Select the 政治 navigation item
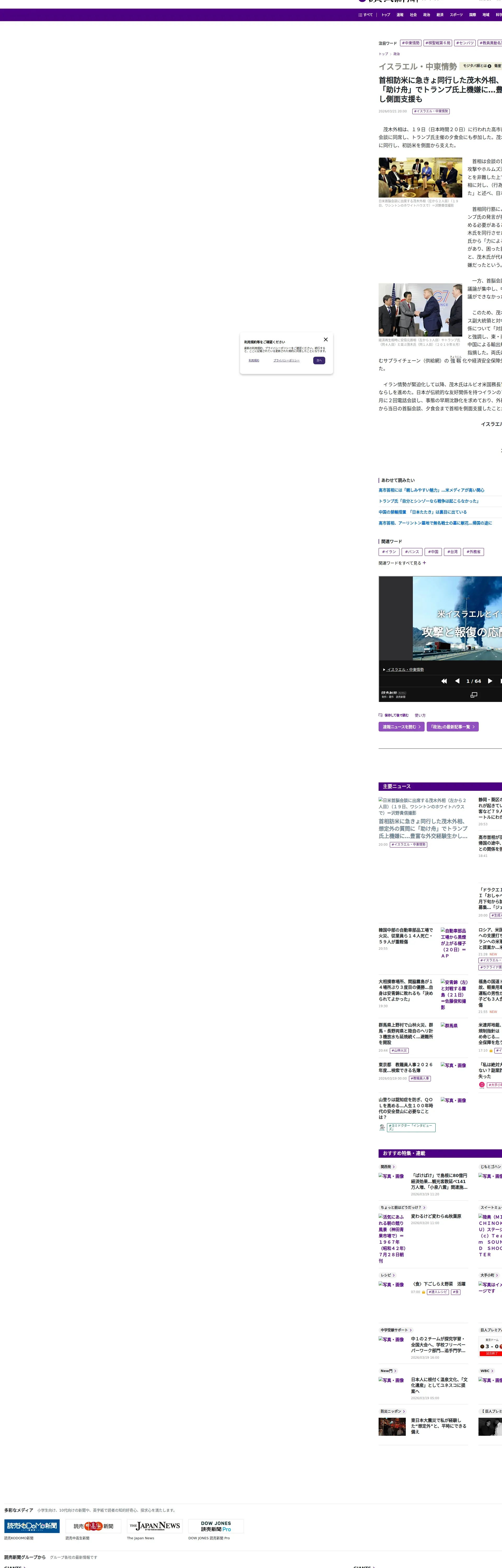502x1568 pixels. [426, 15]
